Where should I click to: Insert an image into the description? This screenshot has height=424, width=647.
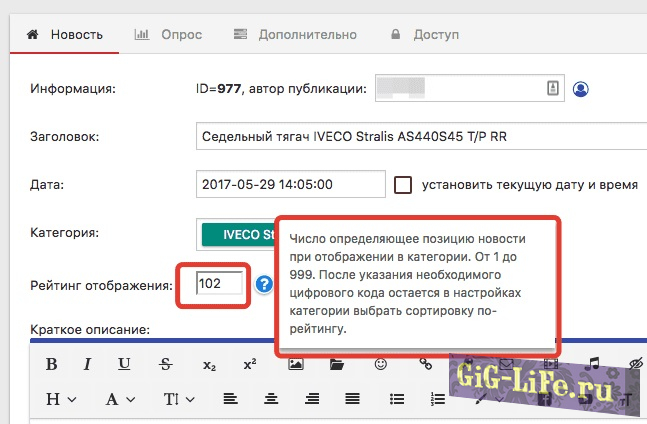tap(296, 364)
